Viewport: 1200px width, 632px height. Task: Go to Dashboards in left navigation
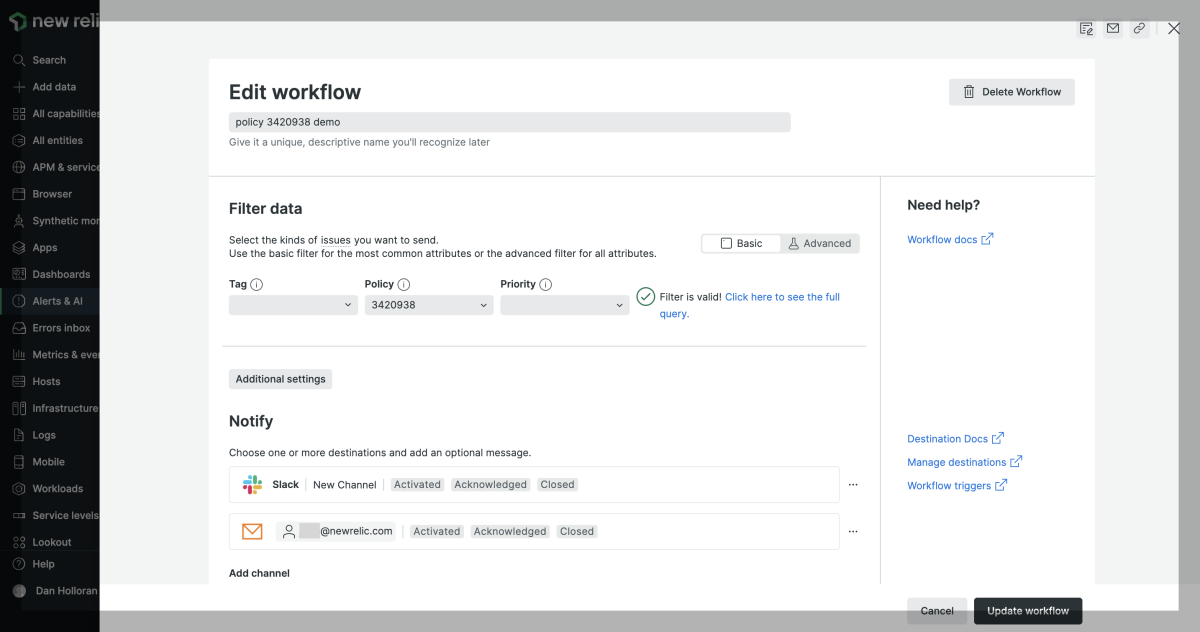(x=60, y=274)
